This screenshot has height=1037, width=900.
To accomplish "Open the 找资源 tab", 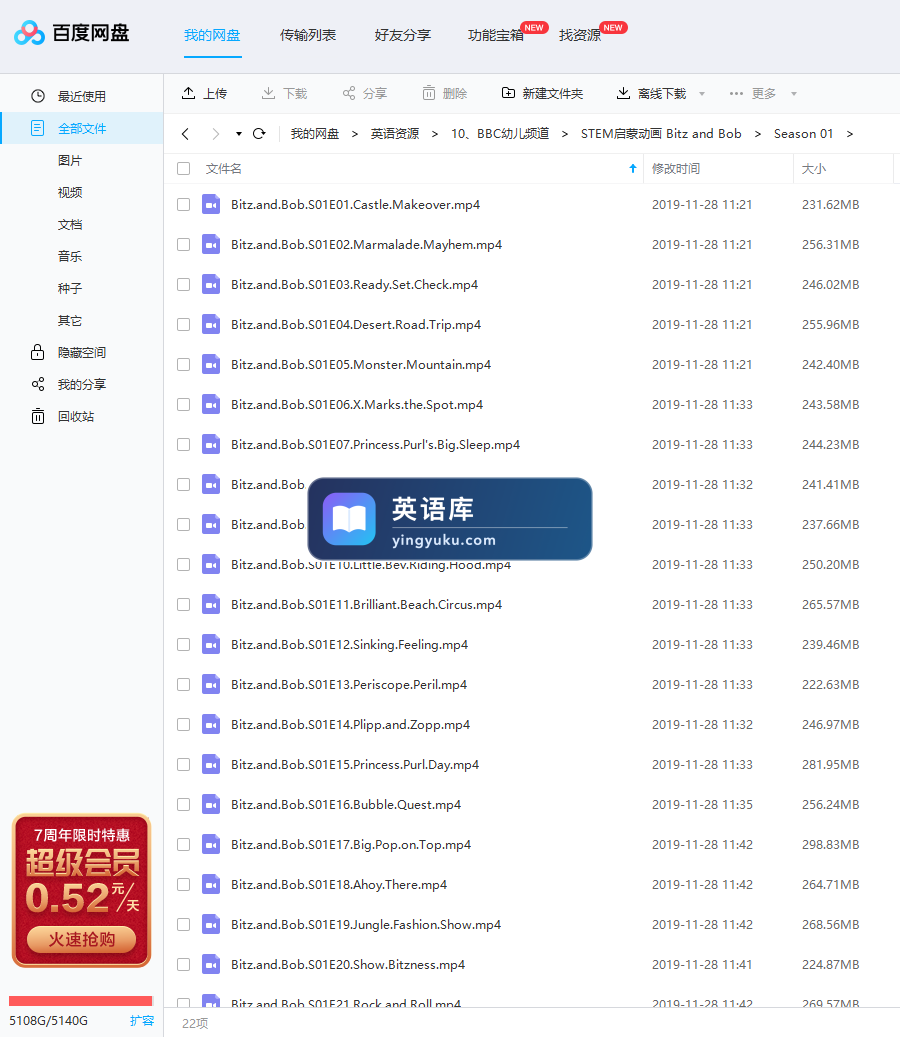I will (x=580, y=35).
